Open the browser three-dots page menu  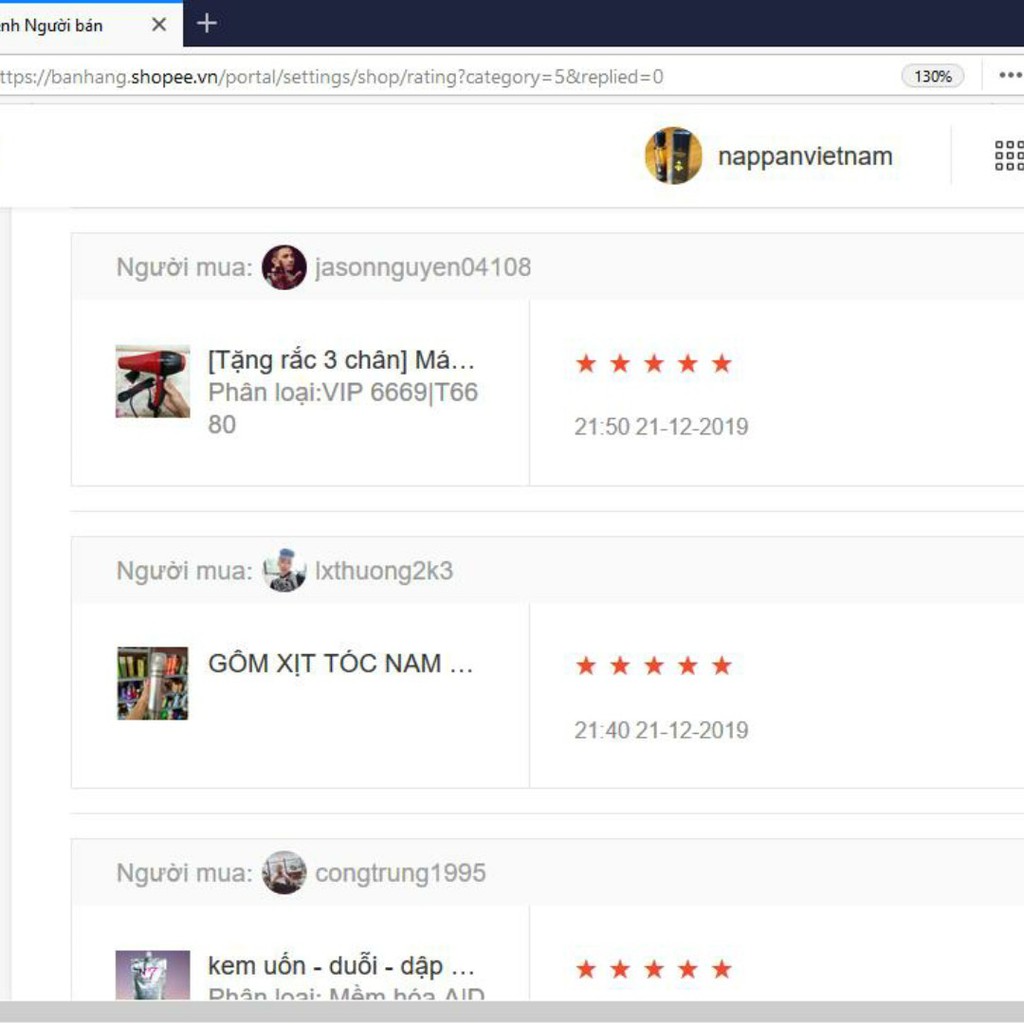(x=1010, y=76)
